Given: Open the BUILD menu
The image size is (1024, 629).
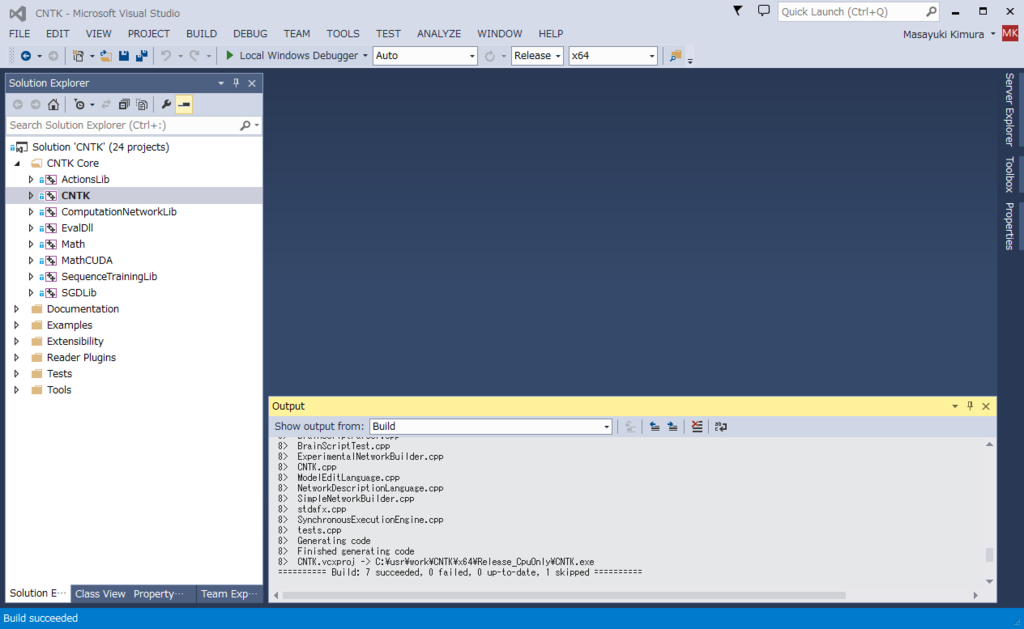Looking at the screenshot, I should click(x=201, y=33).
